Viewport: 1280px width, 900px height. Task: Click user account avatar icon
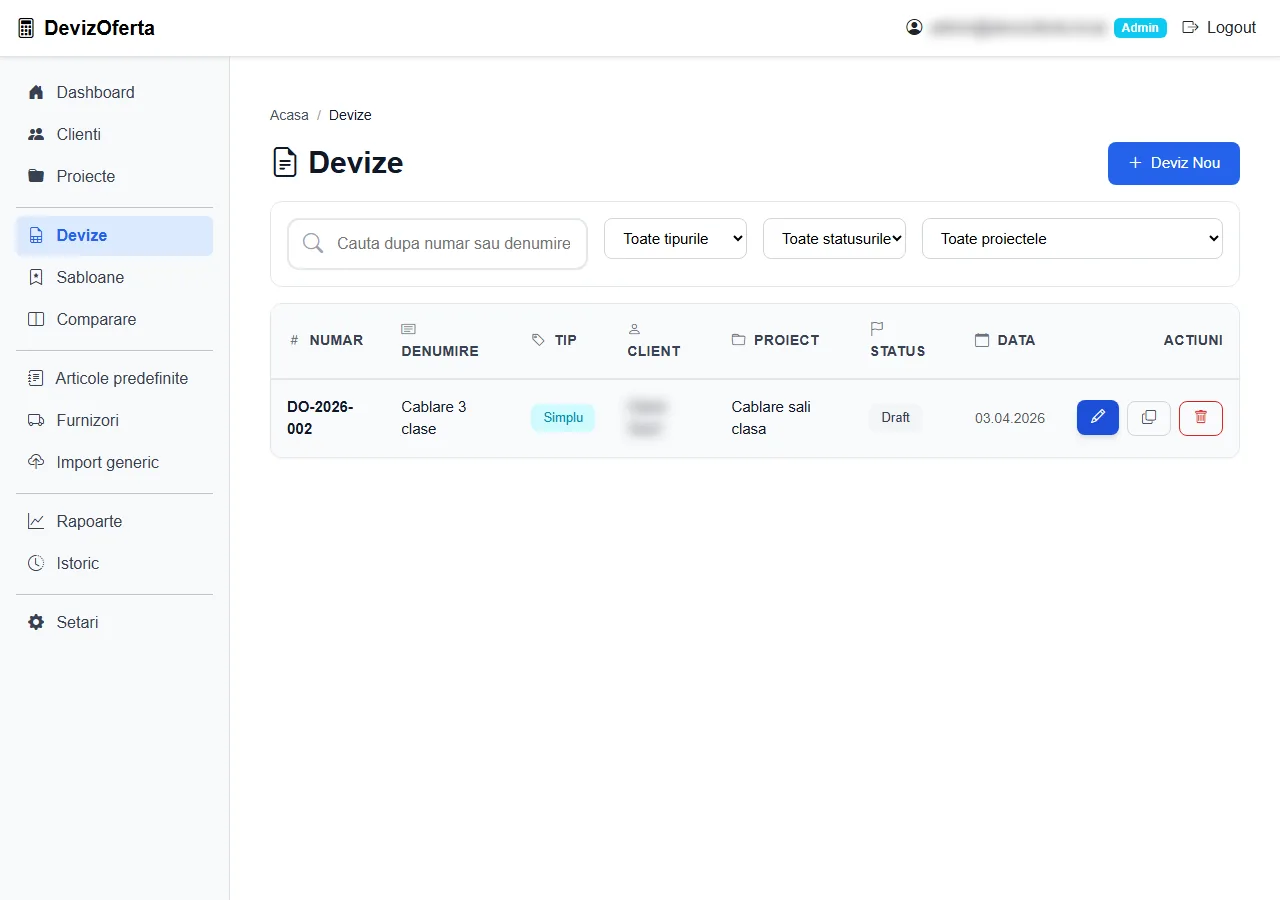tap(914, 28)
